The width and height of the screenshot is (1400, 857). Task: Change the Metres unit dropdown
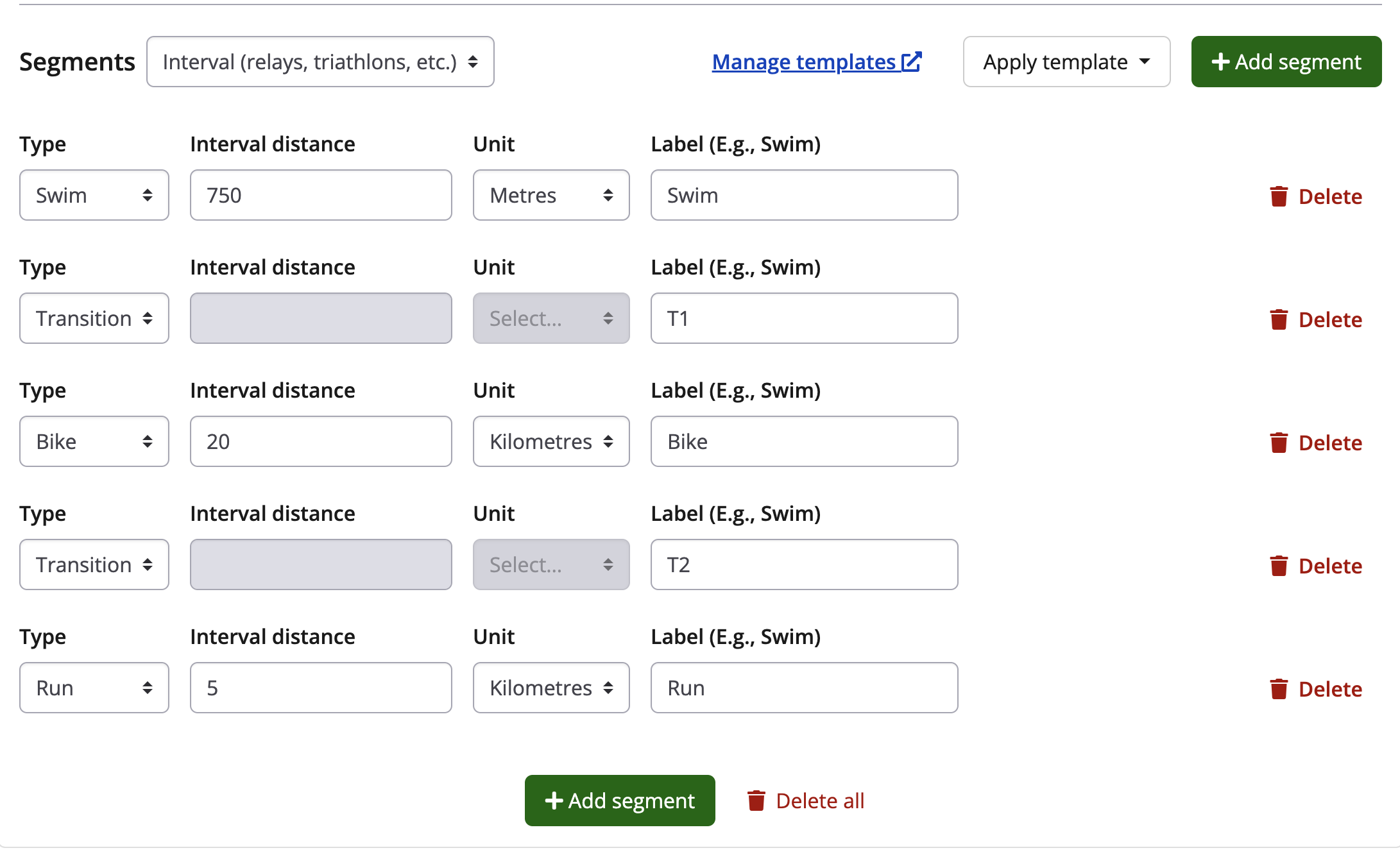pos(551,195)
